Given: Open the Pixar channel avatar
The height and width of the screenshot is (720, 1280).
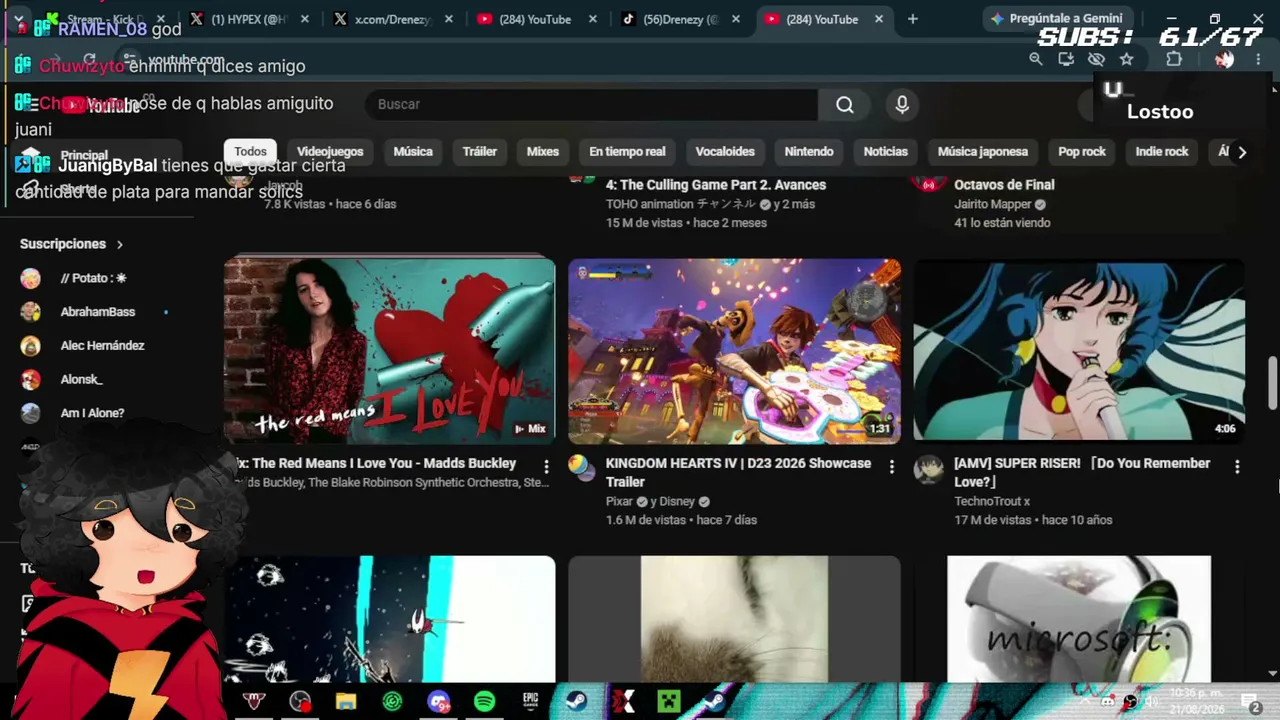Looking at the screenshot, I should pyautogui.click(x=583, y=469).
